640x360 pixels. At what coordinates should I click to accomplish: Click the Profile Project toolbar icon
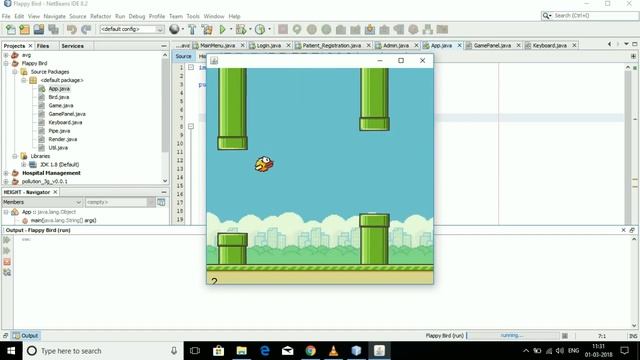(x=260, y=29)
